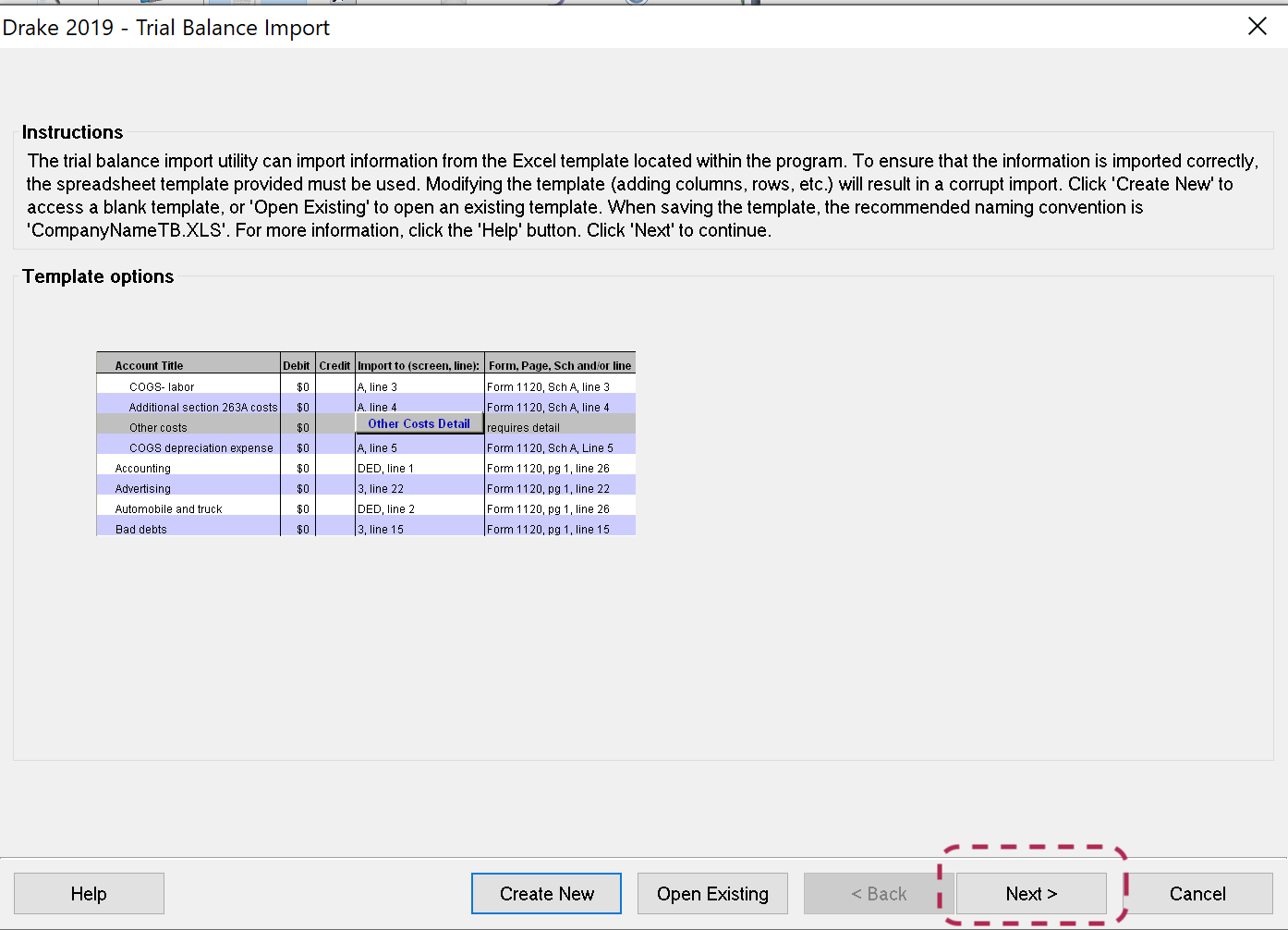This screenshot has height=930, width=1288.
Task: Click 'DED, line 1' cell text
Action: pyautogui.click(x=386, y=469)
